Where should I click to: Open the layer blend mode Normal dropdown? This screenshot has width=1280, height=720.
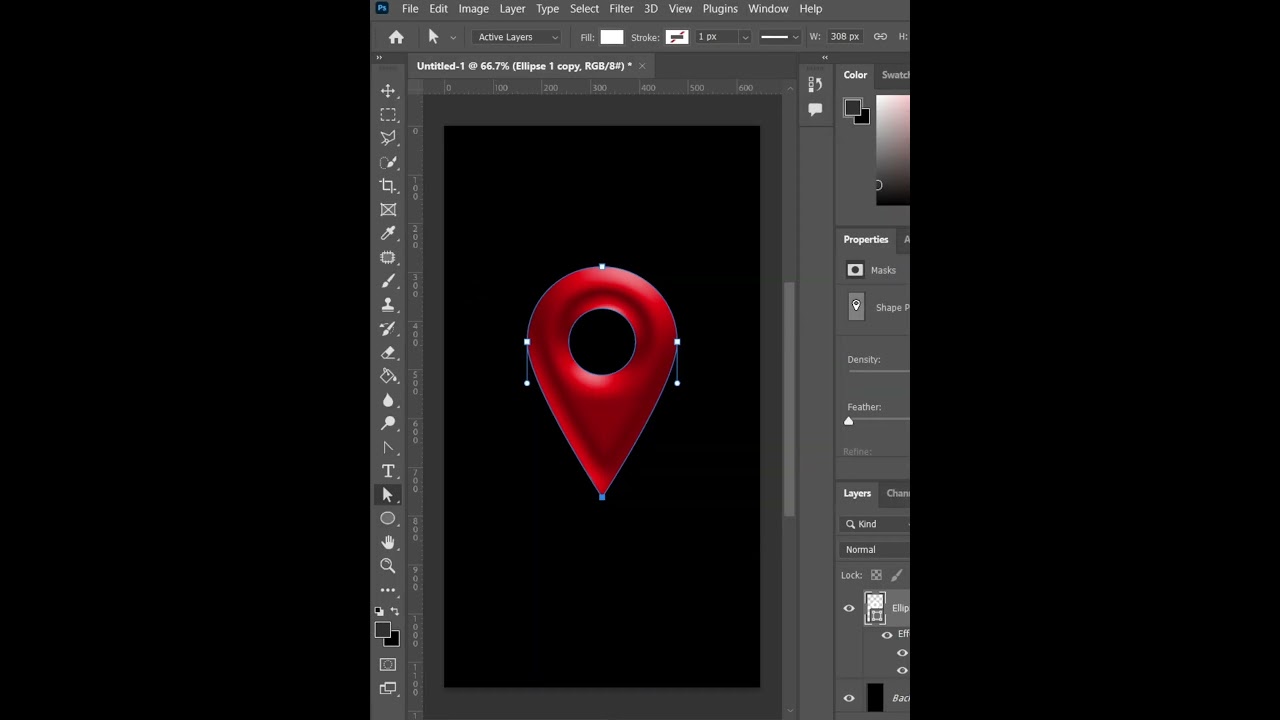pyautogui.click(x=876, y=549)
